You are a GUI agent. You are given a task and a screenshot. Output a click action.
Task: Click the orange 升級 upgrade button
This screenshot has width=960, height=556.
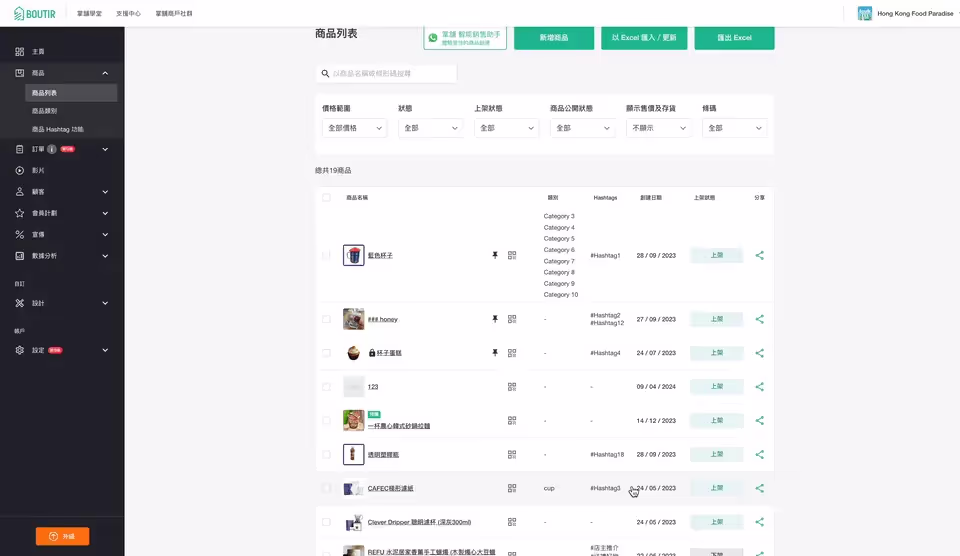pyautogui.click(x=62, y=536)
